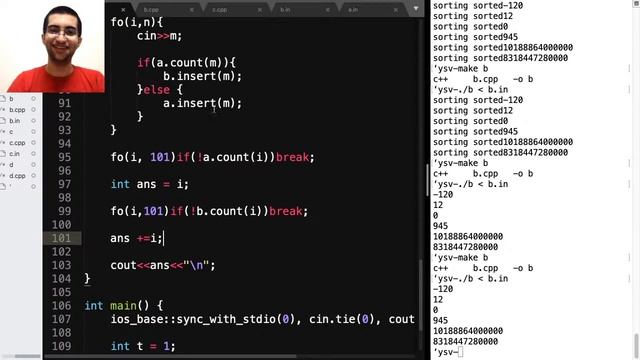Open file d in the sidebar
The width and height of the screenshot is (640, 360).
pos(11,165)
